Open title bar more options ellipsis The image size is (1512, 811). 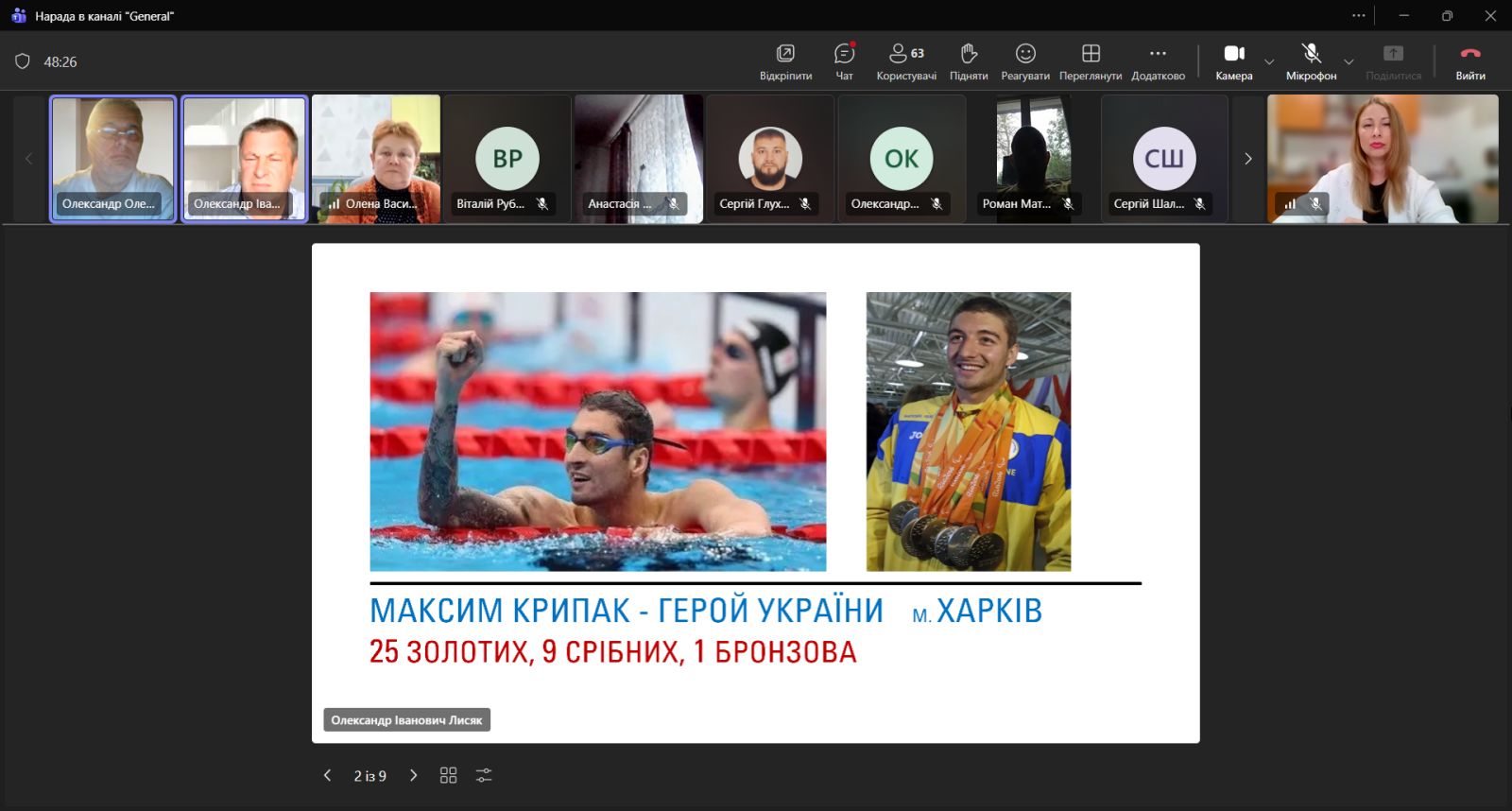(1359, 15)
